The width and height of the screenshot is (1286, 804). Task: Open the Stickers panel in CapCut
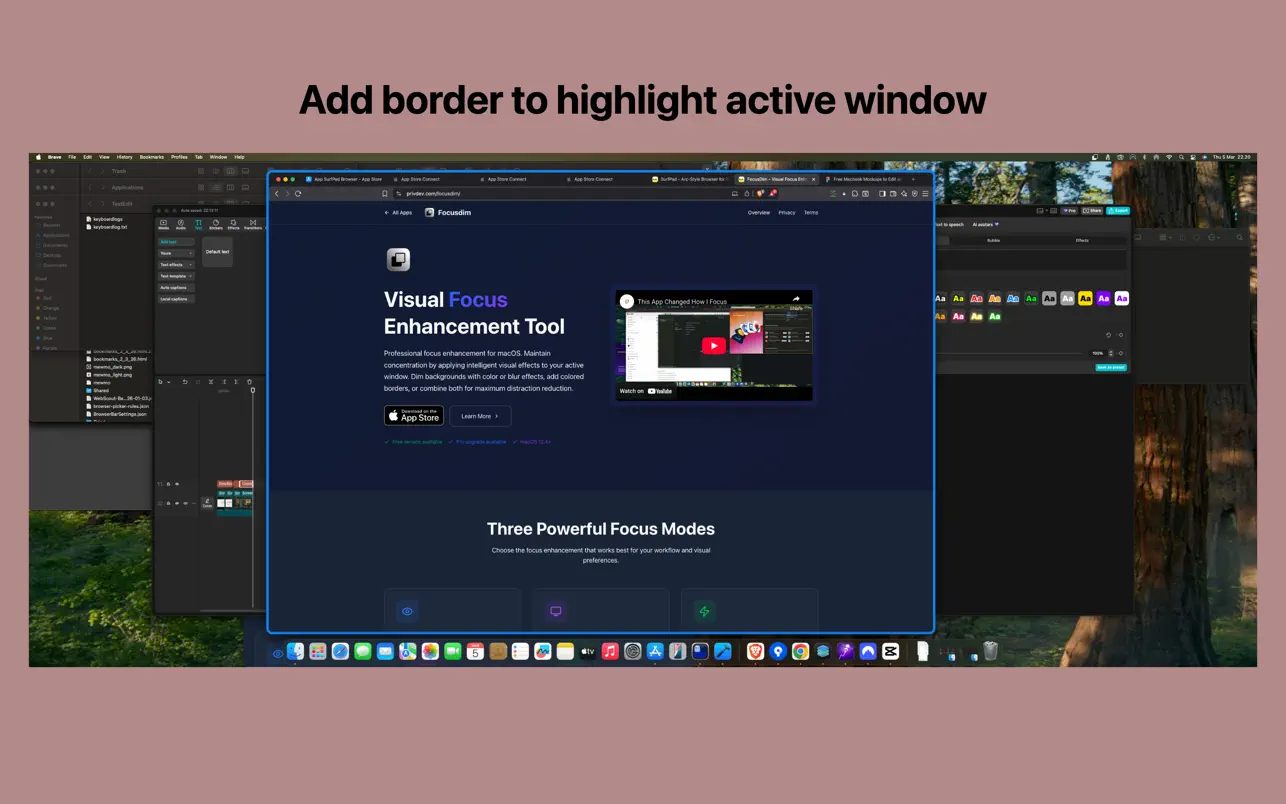[x=216, y=224]
